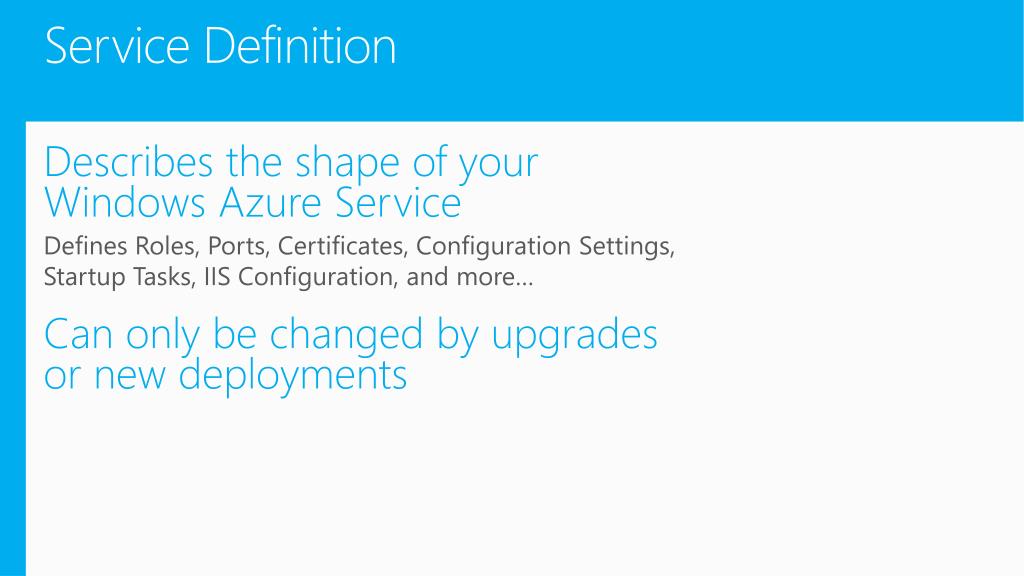1024x576 pixels.
Task: Select the phrase 'IIS Configuration'
Action: coord(300,278)
